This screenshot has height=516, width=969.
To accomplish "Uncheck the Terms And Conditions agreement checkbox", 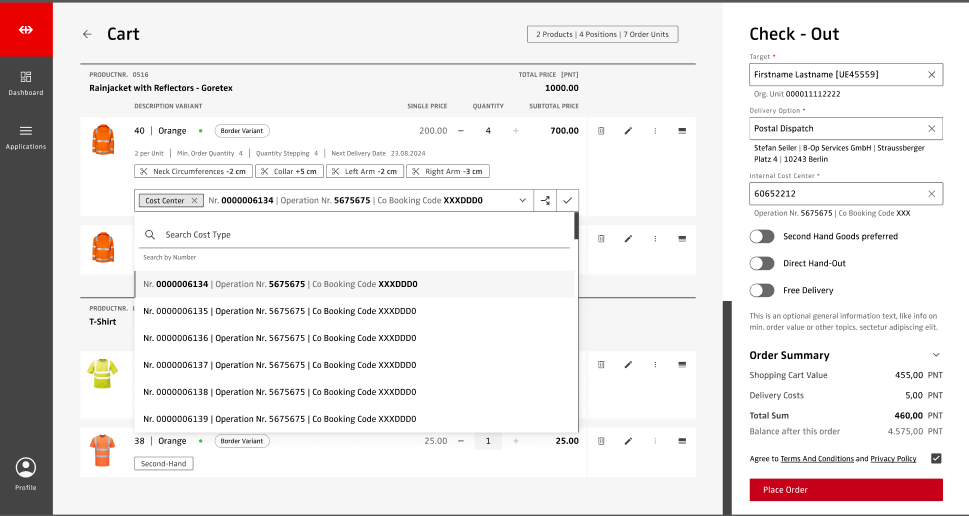I will point(936,459).
